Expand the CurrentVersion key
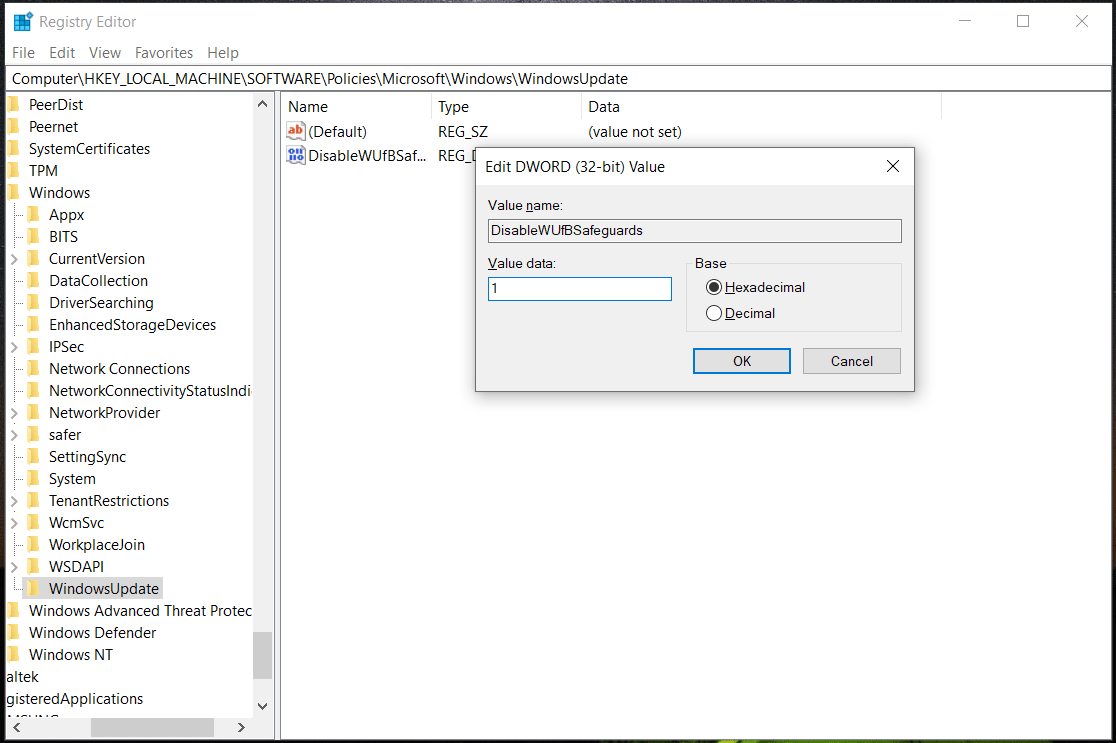1116x743 pixels. coord(14,259)
